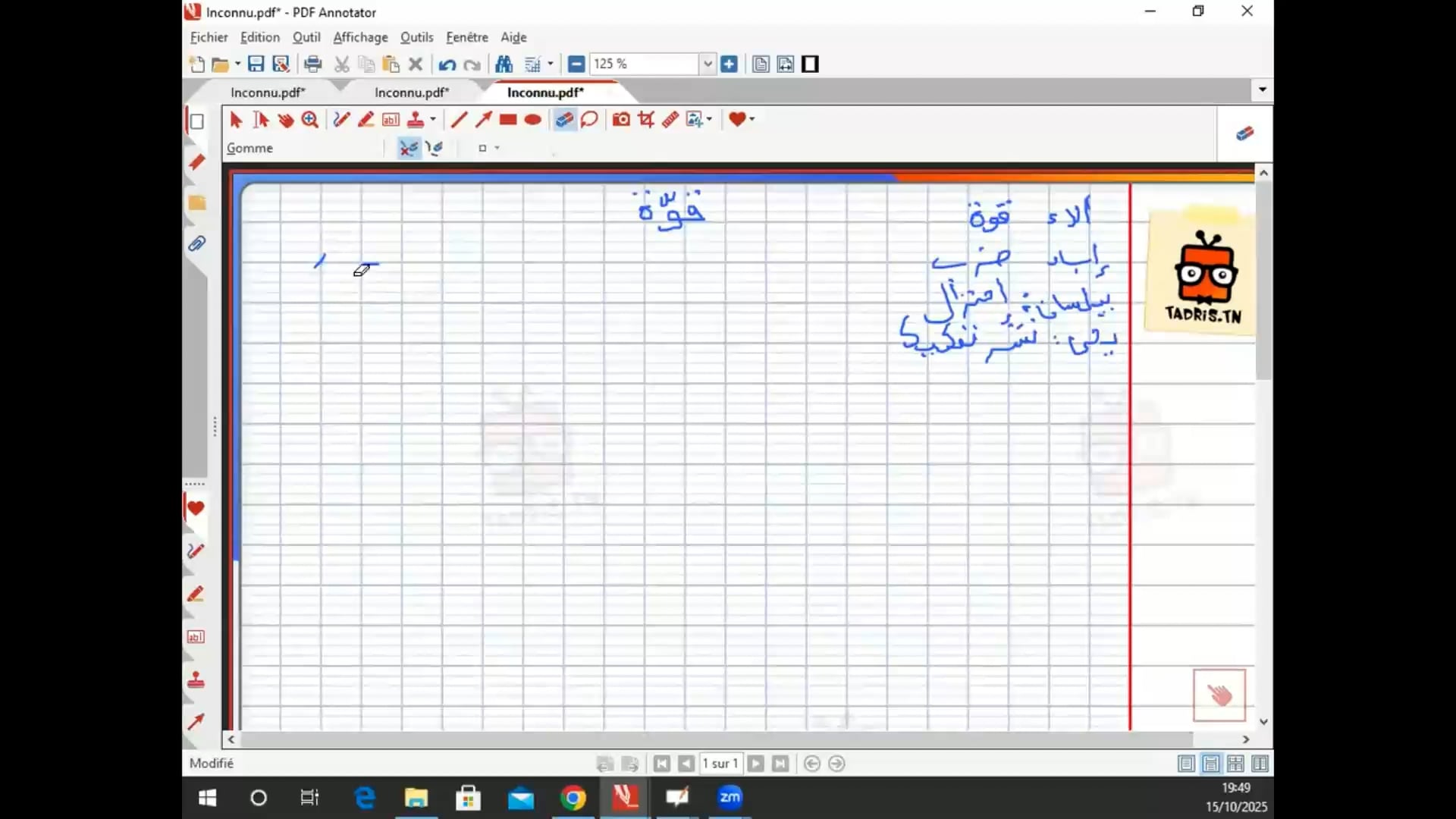Open the Find binoculars tool
The height and width of the screenshot is (819, 1456).
click(x=504, y=64)
